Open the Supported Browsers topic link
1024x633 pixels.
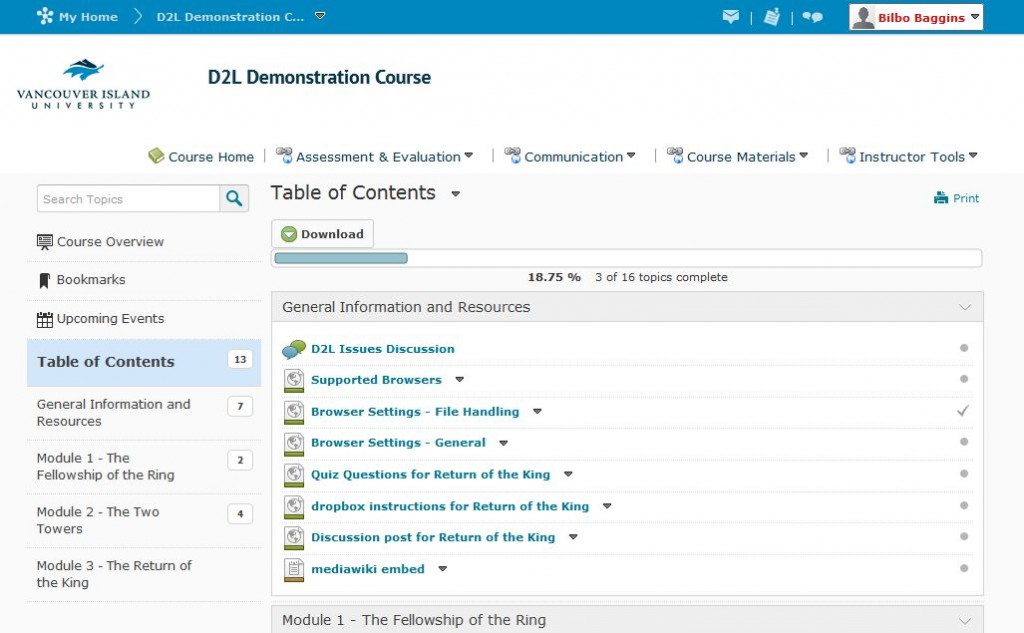[376, 380]
